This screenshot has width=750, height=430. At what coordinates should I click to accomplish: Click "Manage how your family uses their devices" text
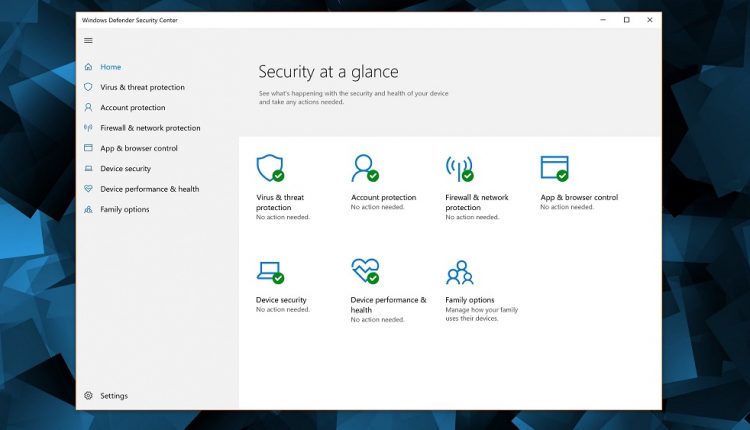point(482,314)
